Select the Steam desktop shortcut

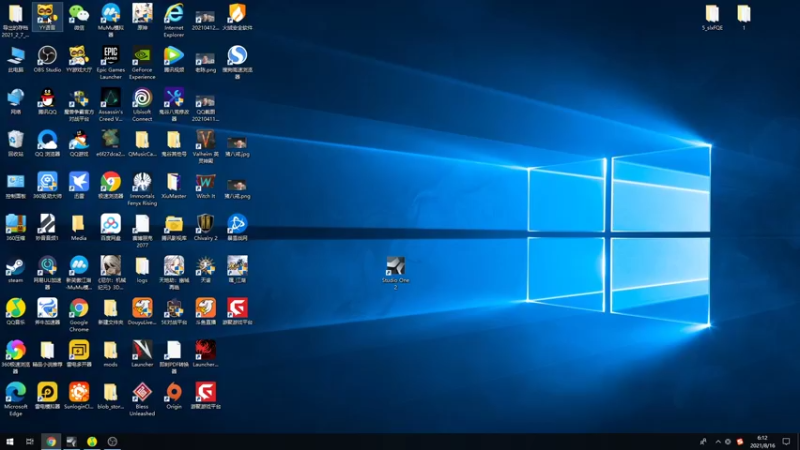pyautogui.click(x=15, y=270)
